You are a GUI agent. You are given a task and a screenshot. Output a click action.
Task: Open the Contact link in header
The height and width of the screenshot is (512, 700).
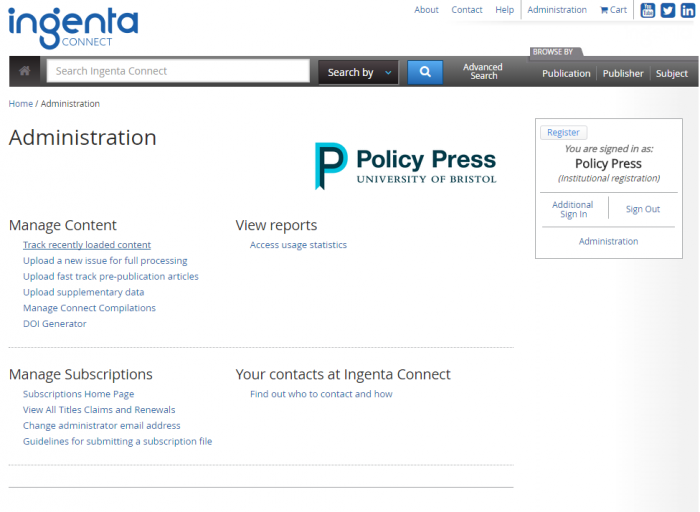click(467, 10)
